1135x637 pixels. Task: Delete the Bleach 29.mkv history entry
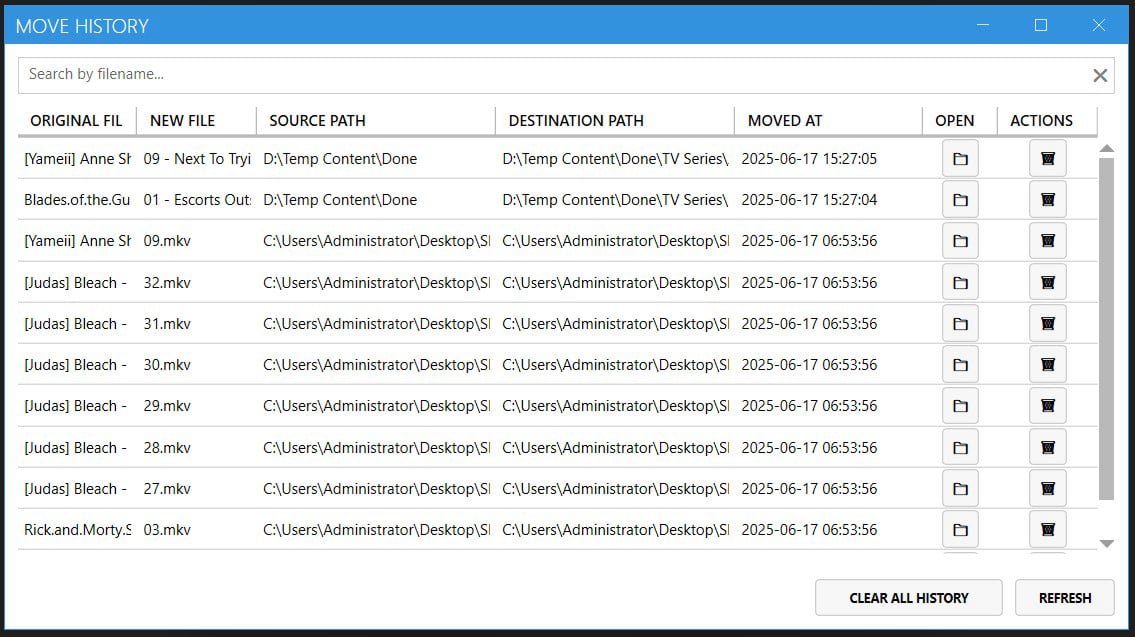(x=1047, y=405)
